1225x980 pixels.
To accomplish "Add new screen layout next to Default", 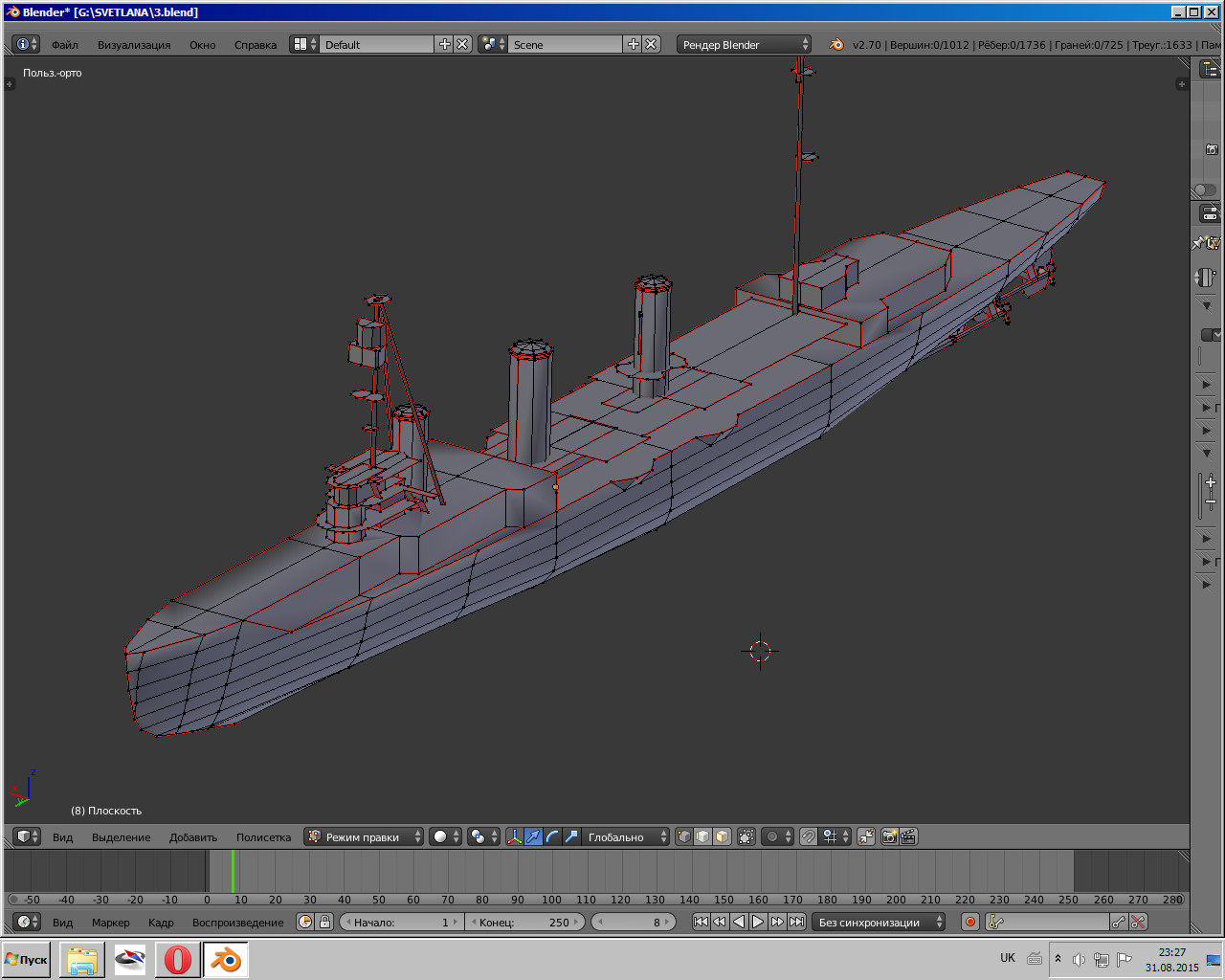I will click(x=444, y=44).
